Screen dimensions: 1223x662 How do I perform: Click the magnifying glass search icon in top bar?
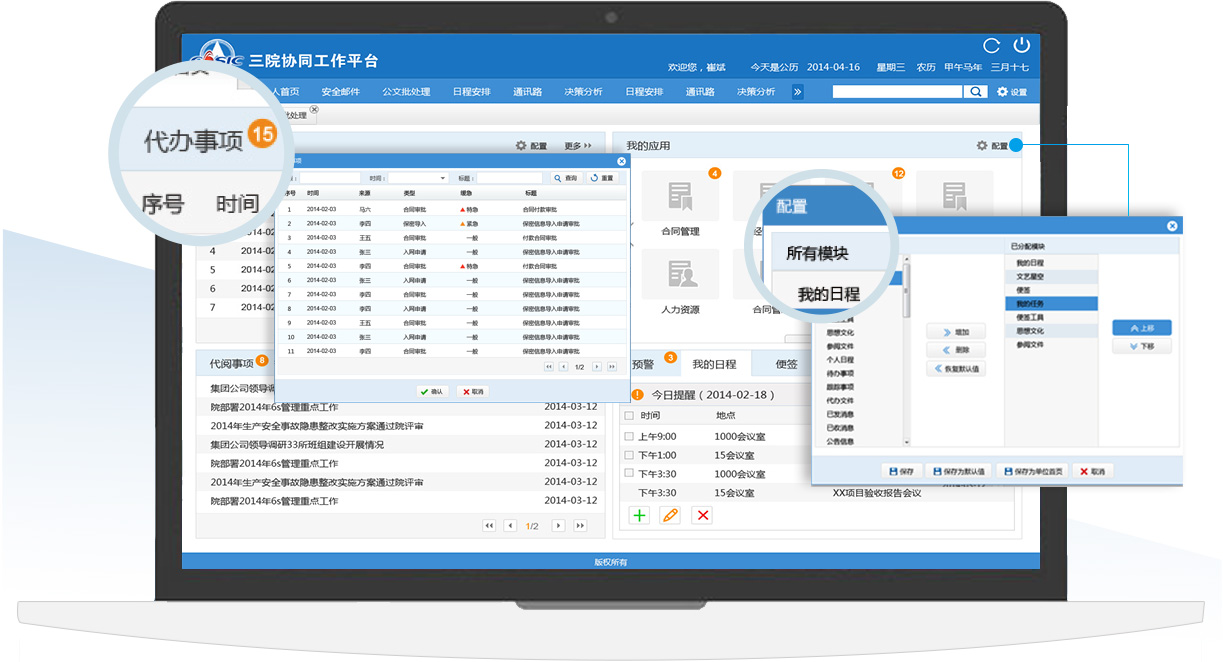(x=976, y=91)
